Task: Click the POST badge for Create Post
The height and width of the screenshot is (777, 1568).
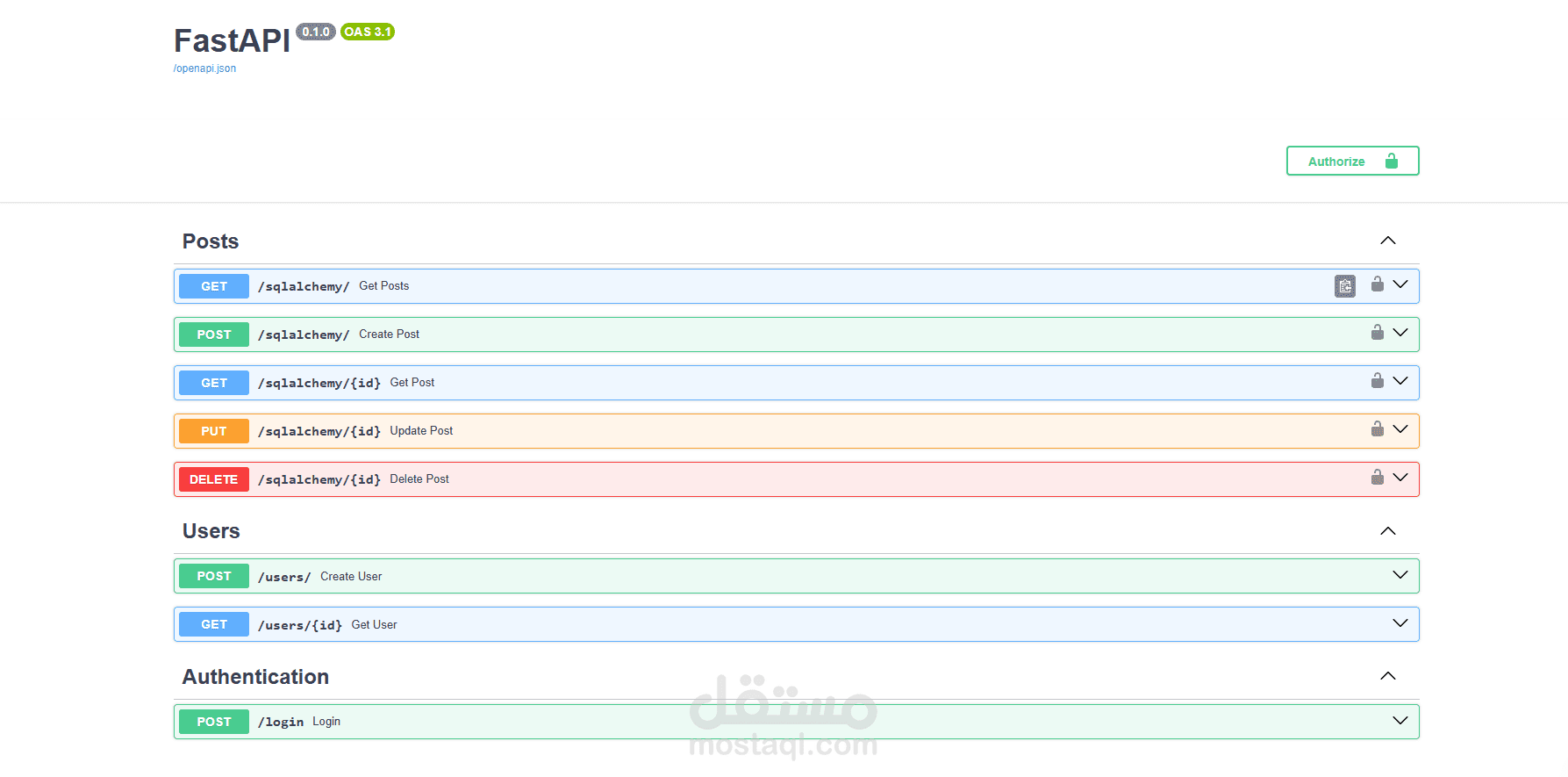Action: tap(214, 335)
